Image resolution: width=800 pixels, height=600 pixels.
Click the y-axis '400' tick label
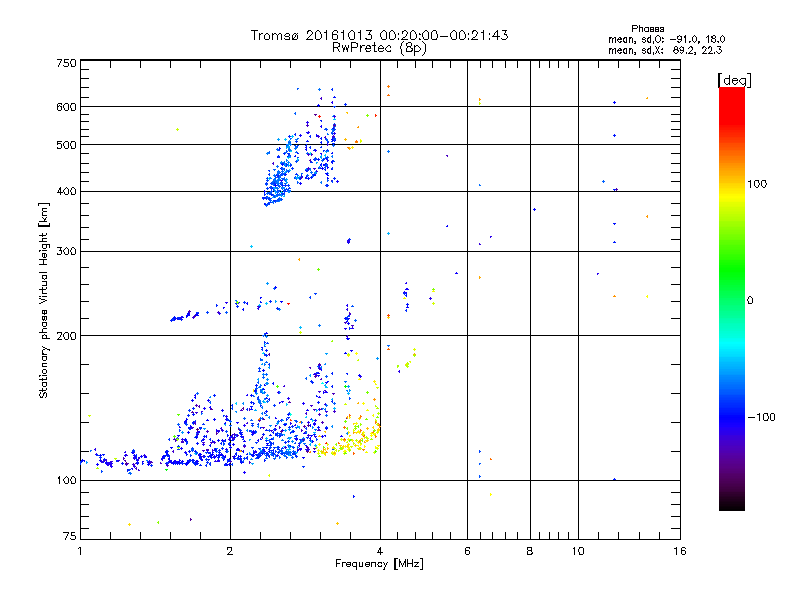pyautogui.click(x=66, y=191)
